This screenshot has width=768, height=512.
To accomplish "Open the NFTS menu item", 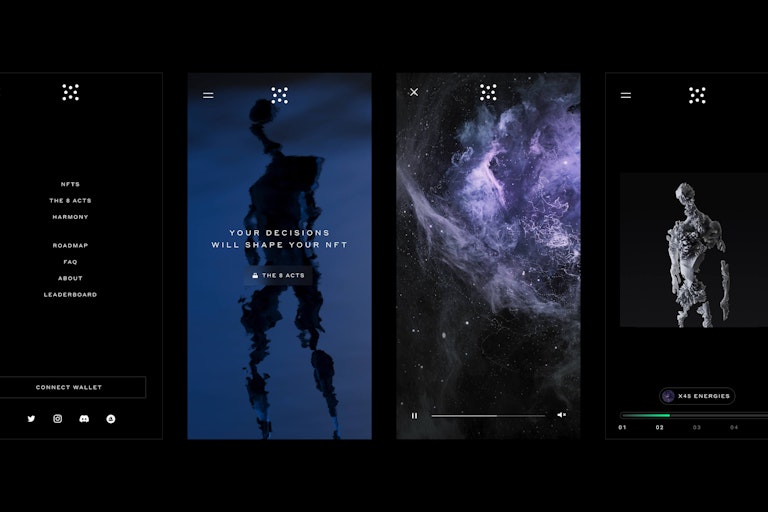I will [x=70, y=184].
